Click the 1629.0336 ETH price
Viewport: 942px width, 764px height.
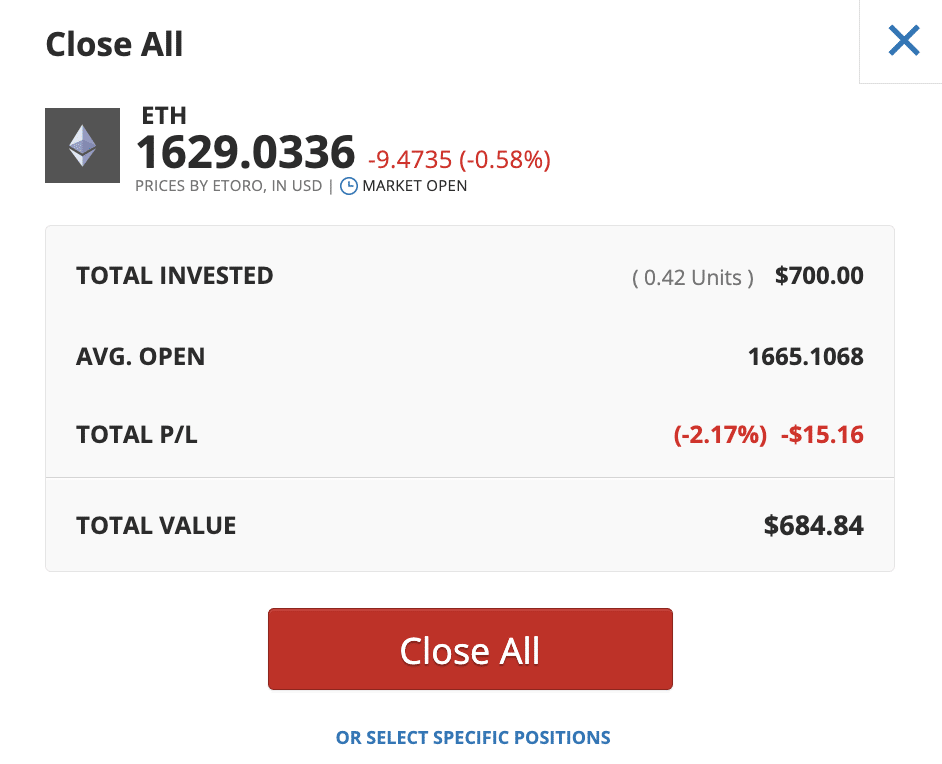pos(246,152)
